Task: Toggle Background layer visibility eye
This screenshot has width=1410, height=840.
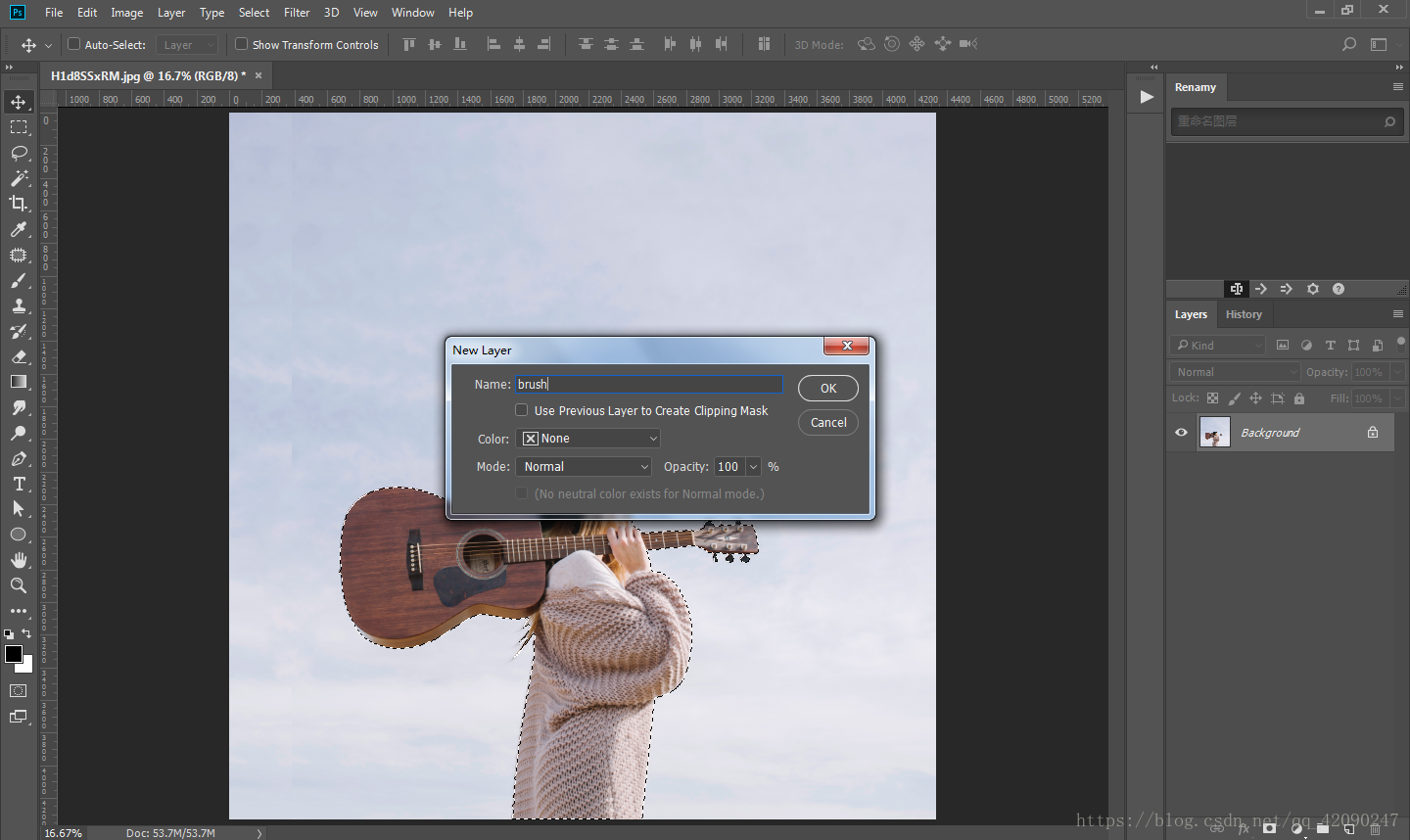Action: 1181,433
